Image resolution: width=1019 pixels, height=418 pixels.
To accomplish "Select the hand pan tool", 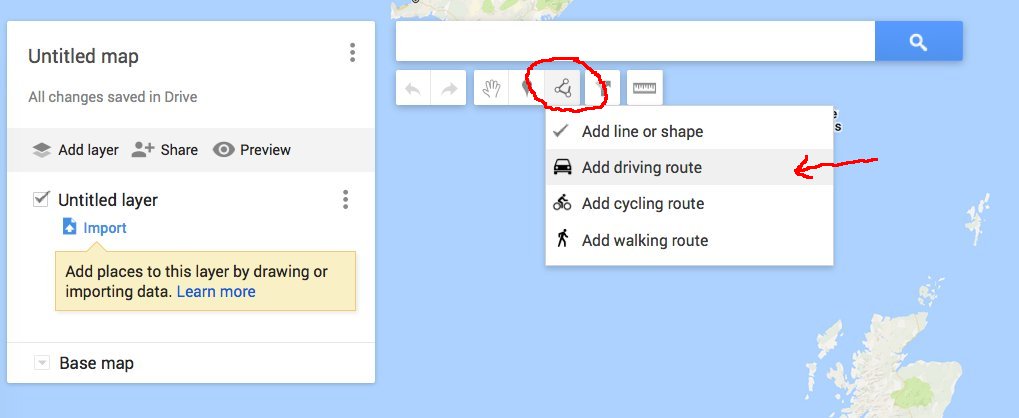I will 491,89.
